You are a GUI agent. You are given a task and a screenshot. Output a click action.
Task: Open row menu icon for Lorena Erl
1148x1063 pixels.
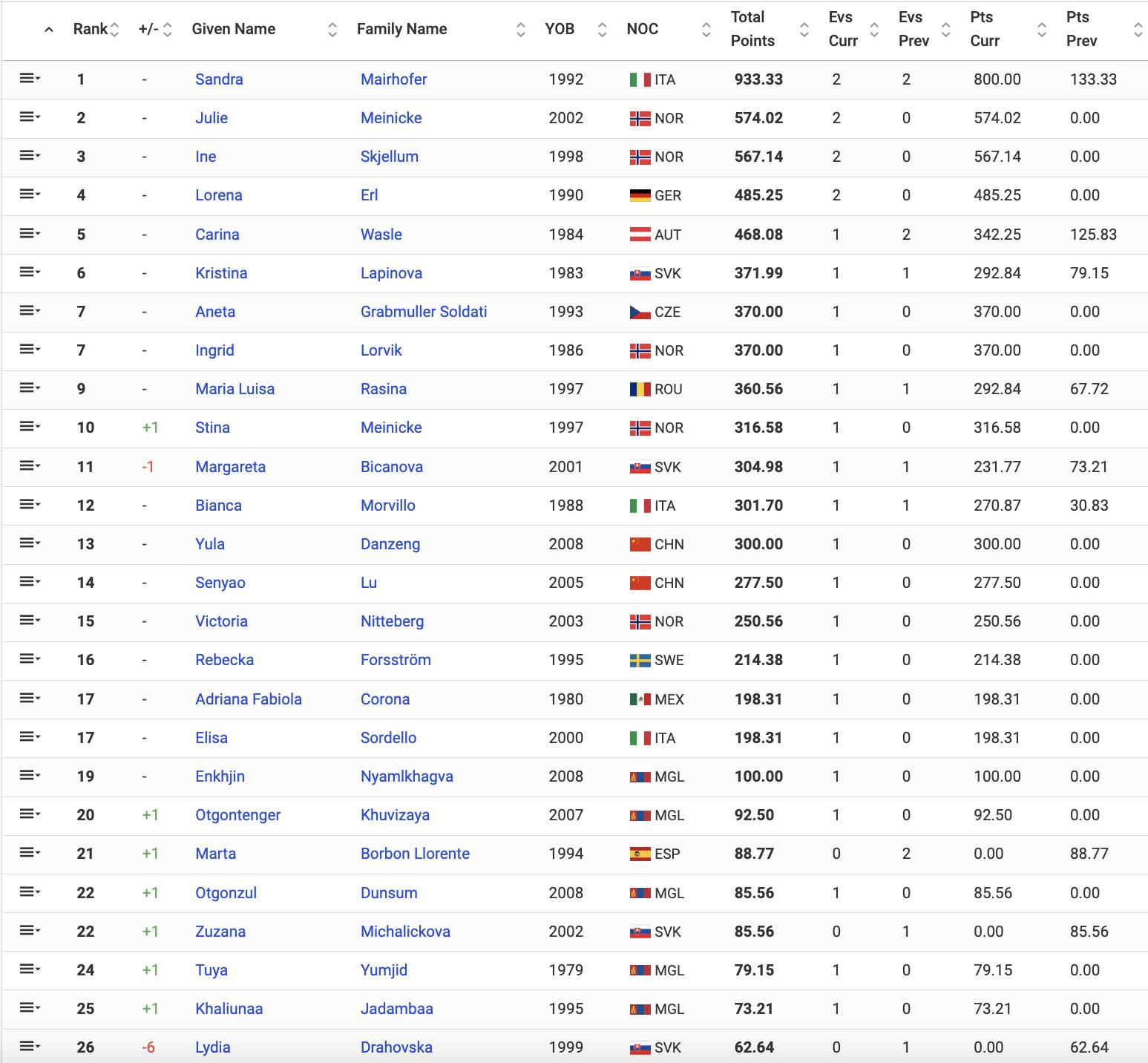click(x=29, y=194)
